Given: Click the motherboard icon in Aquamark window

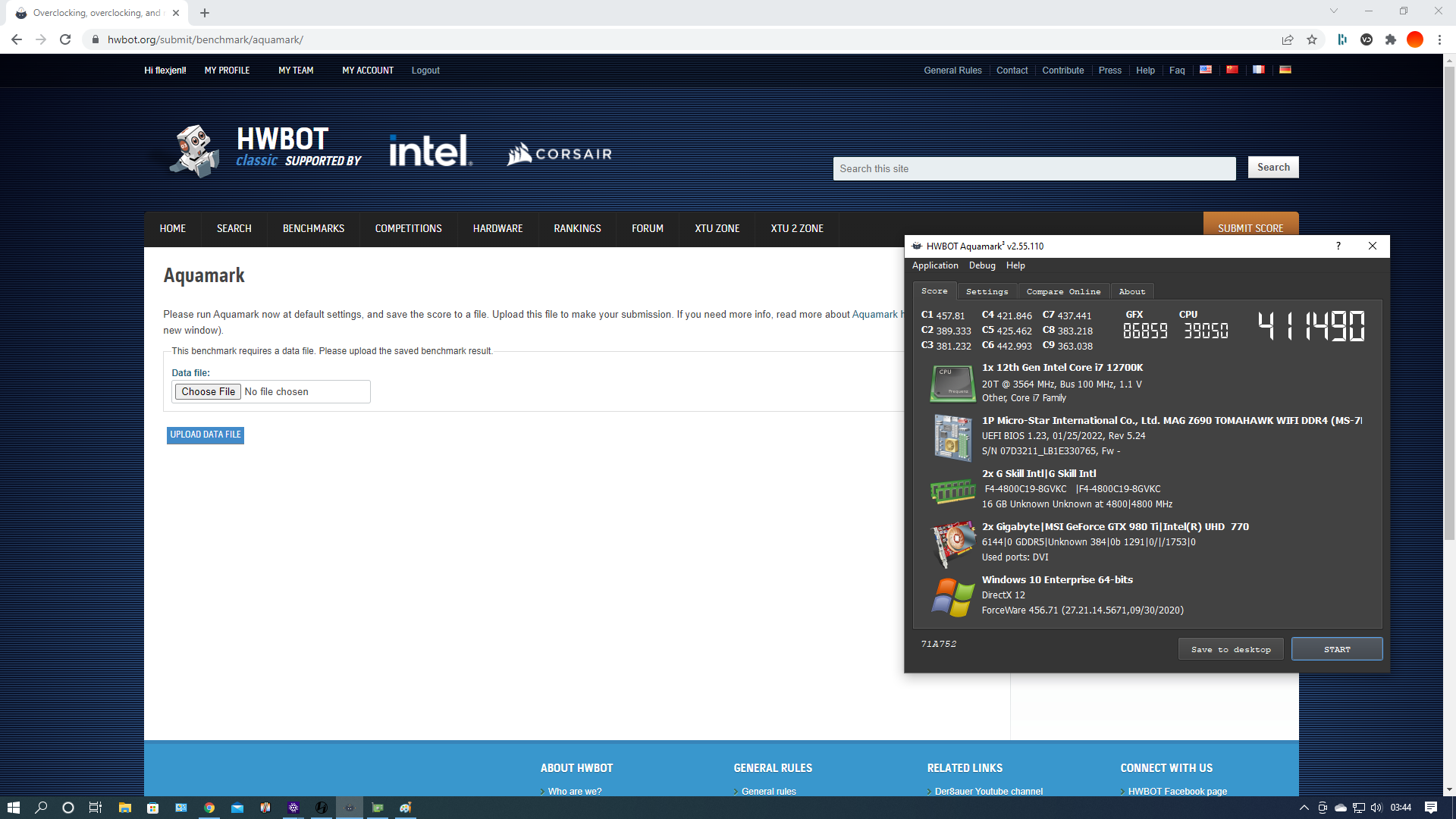Looking at the screenshot, I should pyautogui.click(x=952, y=438).
